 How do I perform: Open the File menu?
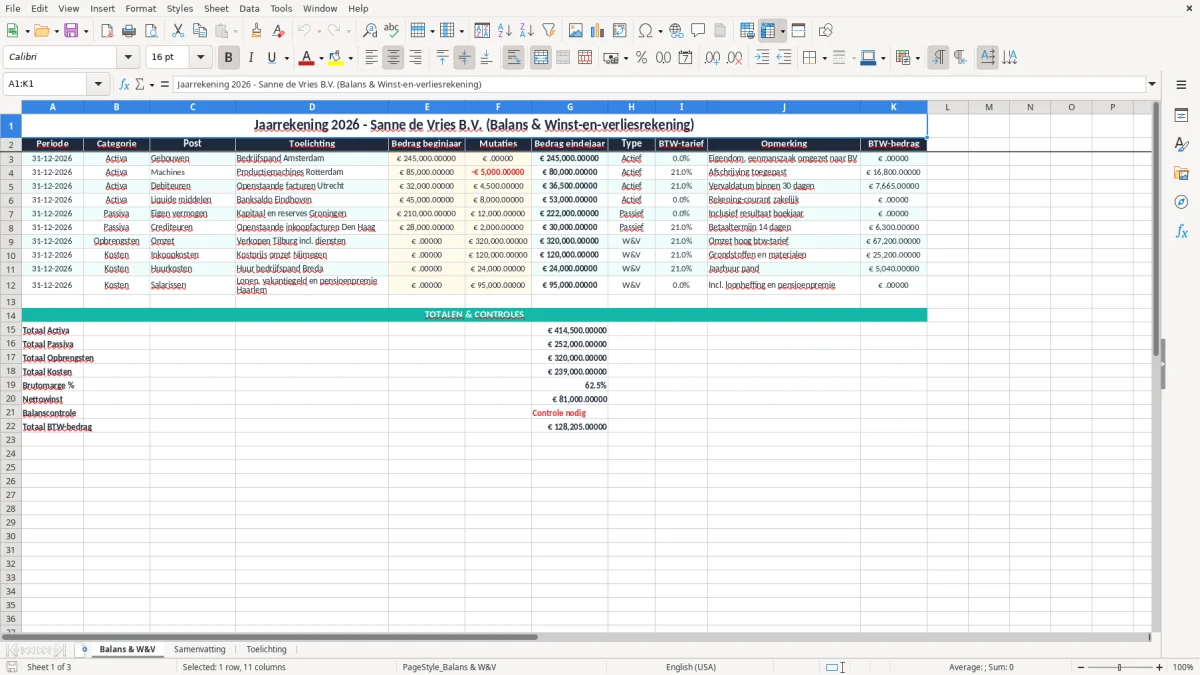coord(13,8)
